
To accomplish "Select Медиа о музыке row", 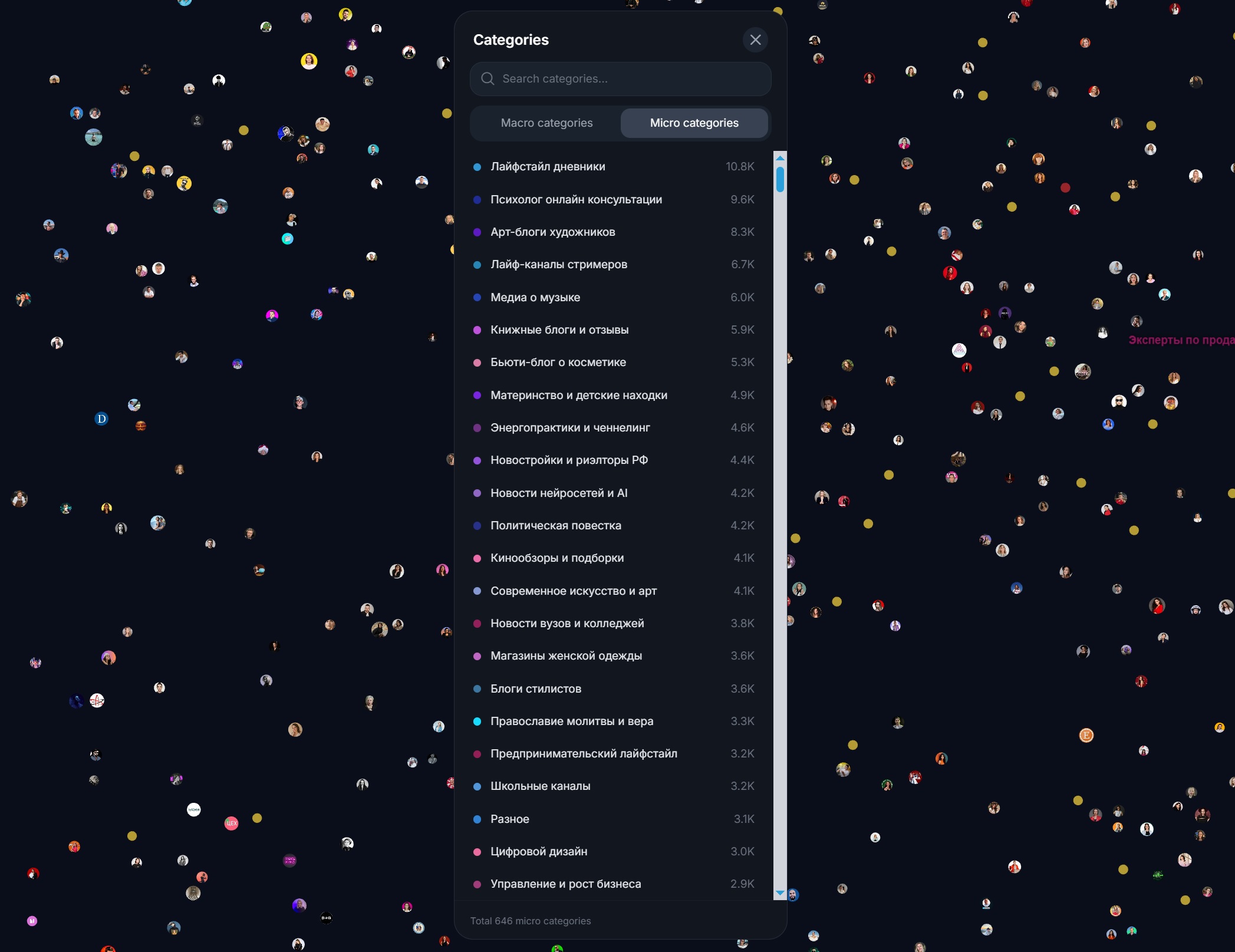I will coord(614,298).
